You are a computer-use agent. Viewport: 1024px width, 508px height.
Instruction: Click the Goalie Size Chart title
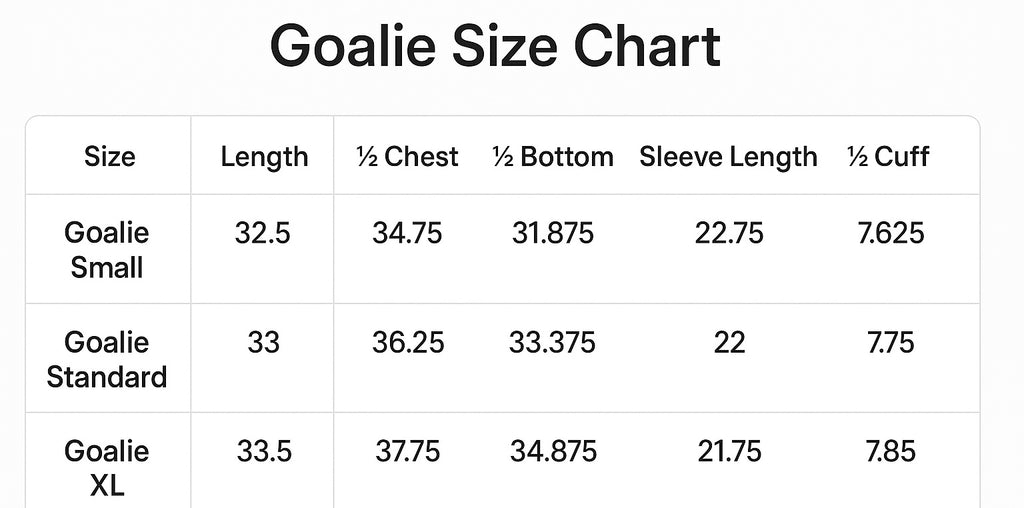point(495,46)
